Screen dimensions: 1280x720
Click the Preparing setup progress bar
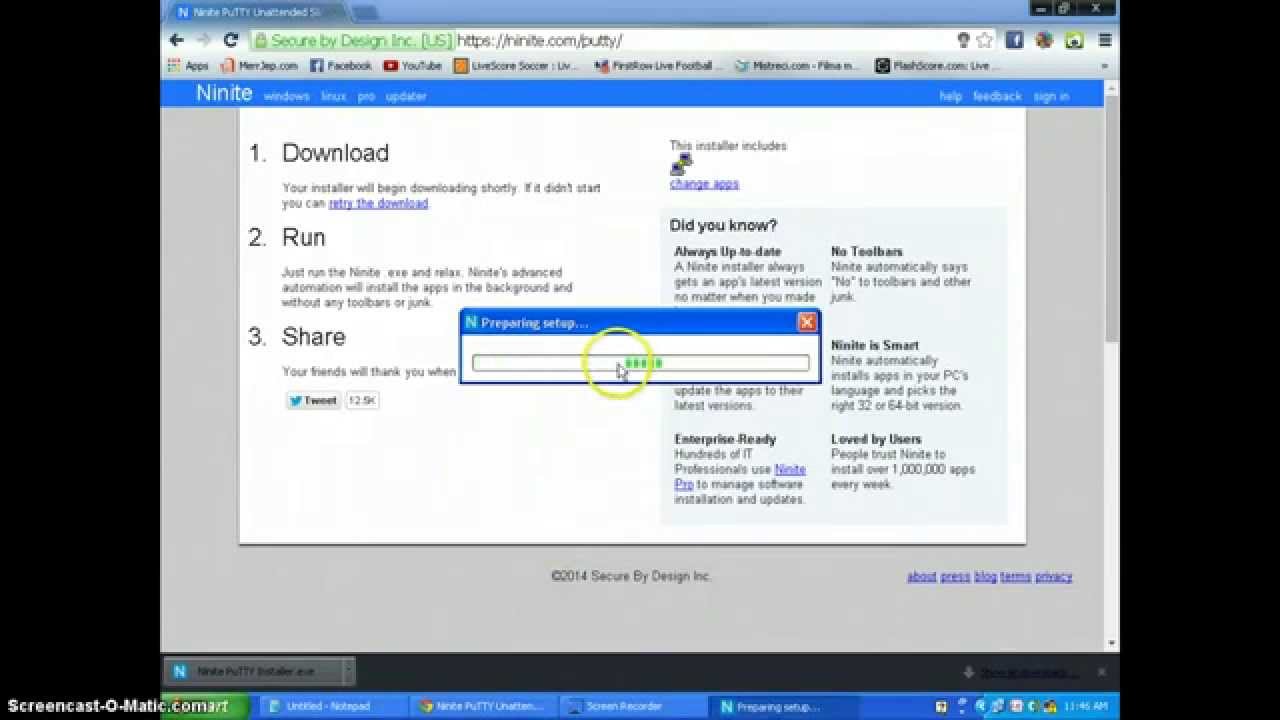coord(640,363)
